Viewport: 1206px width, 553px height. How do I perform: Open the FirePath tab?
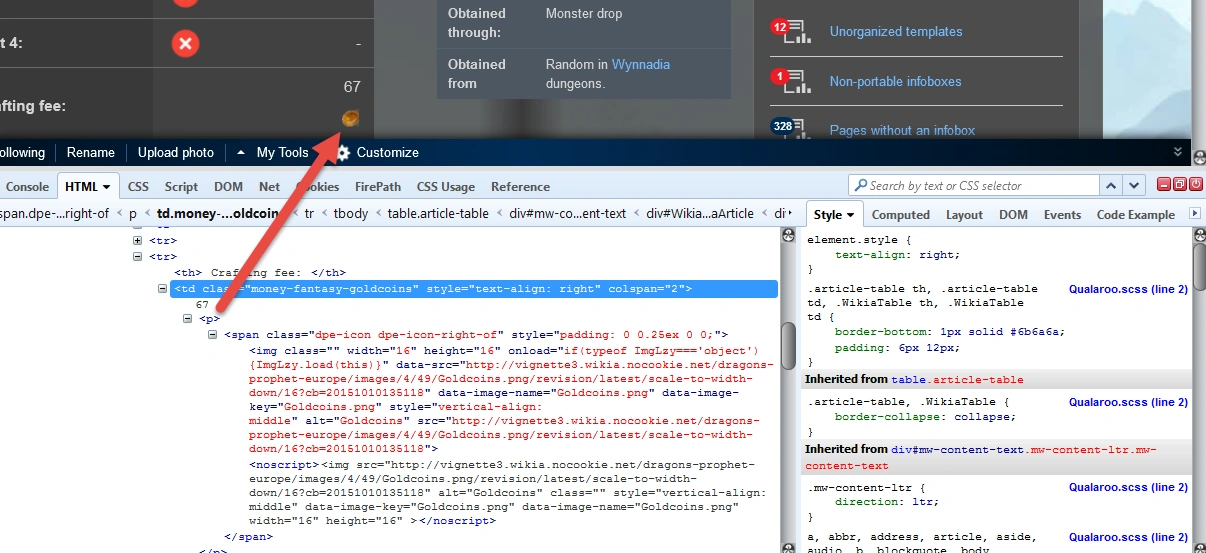378,187
